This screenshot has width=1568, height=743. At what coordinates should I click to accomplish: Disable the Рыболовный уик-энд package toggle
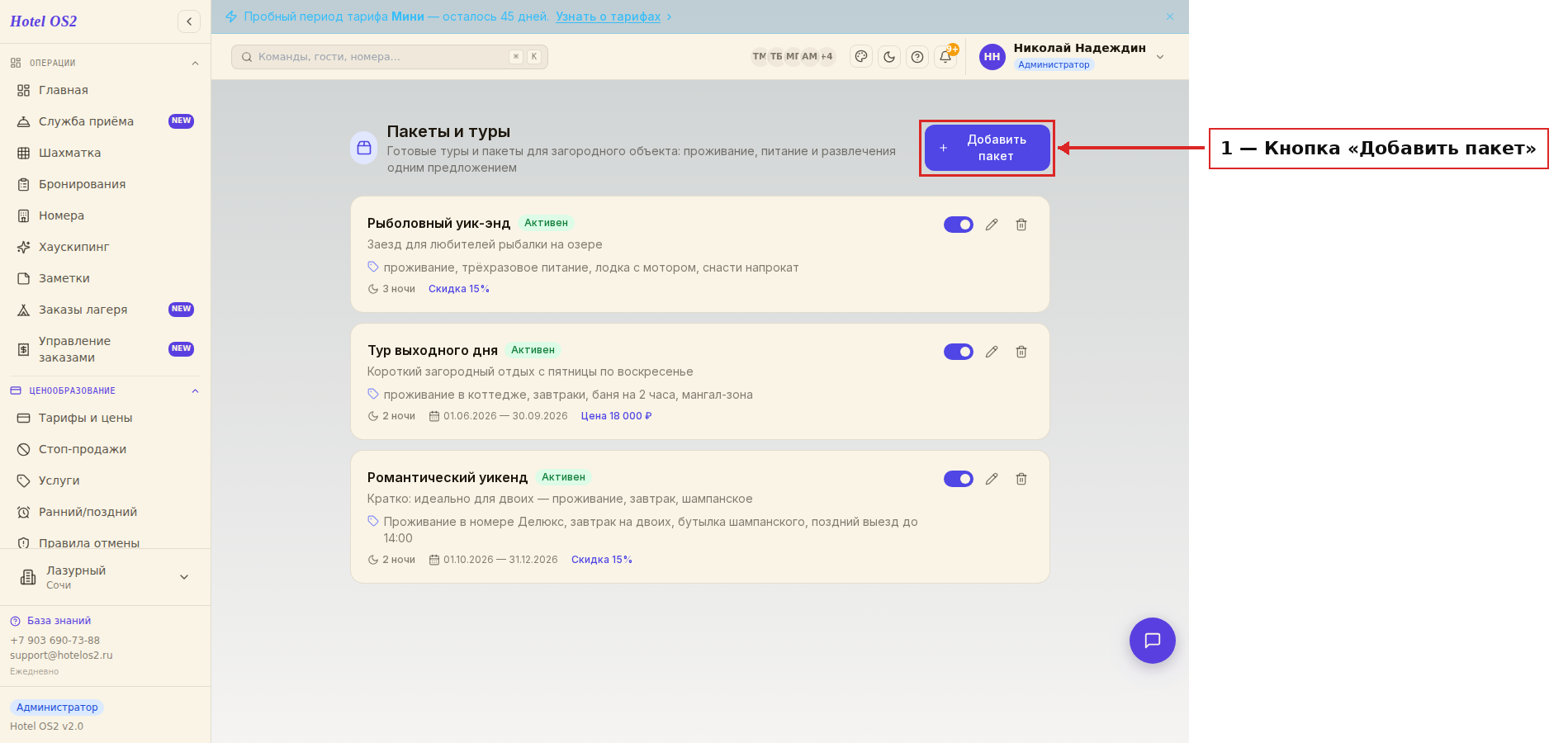pos(959,225)
